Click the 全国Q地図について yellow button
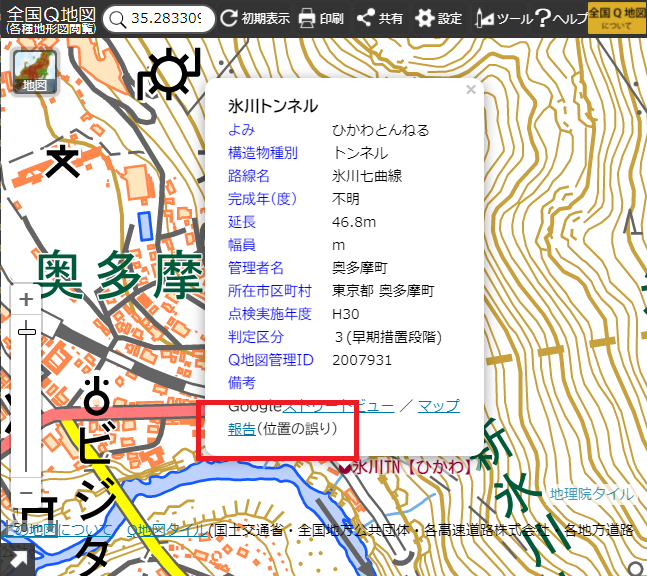This screenshot has height=576, width=647. point(615,18)
